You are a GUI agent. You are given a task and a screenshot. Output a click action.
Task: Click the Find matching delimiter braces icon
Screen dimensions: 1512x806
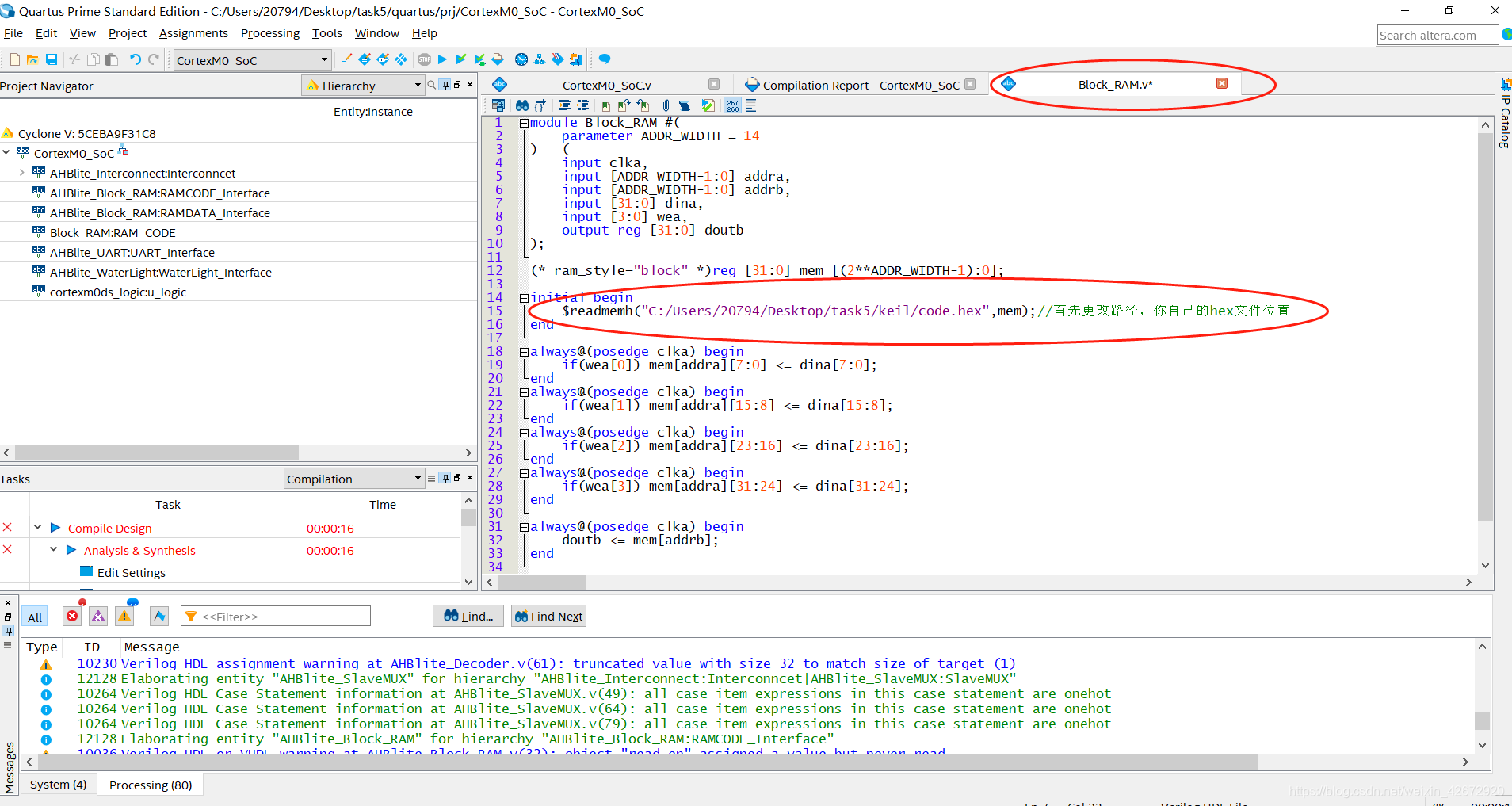click(540, 105)
